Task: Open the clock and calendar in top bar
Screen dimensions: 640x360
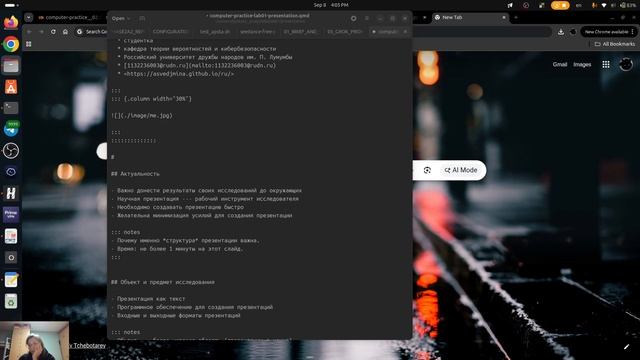Action: pos(331,5)
